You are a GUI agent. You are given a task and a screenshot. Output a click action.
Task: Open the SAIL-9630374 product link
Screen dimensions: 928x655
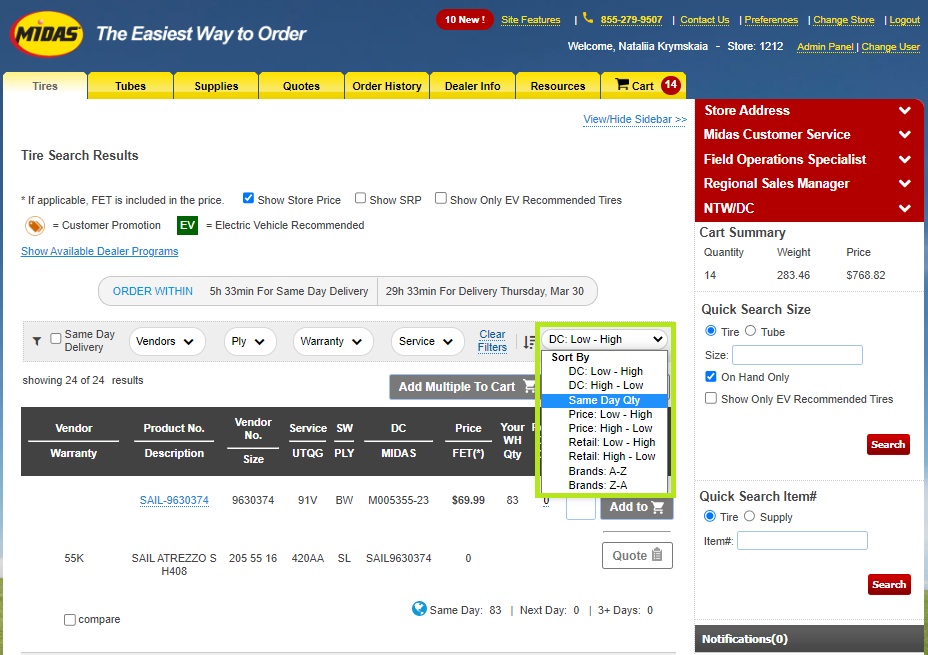tap(174, 500)
